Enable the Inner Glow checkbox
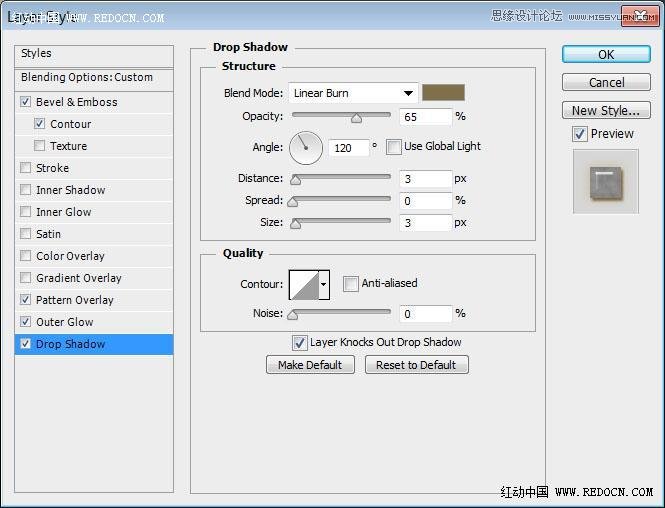Image resolution: width=665 pixels, height=508 pixels. pyautogui.click(x=25, y=212)
